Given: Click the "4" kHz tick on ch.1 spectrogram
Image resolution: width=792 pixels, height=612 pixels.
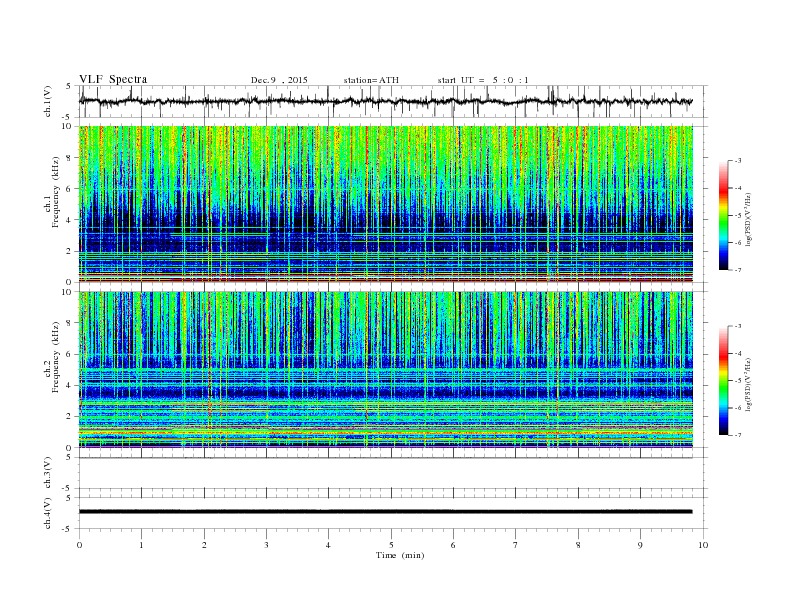Looking at the screenshot, I should pos(70,220).
